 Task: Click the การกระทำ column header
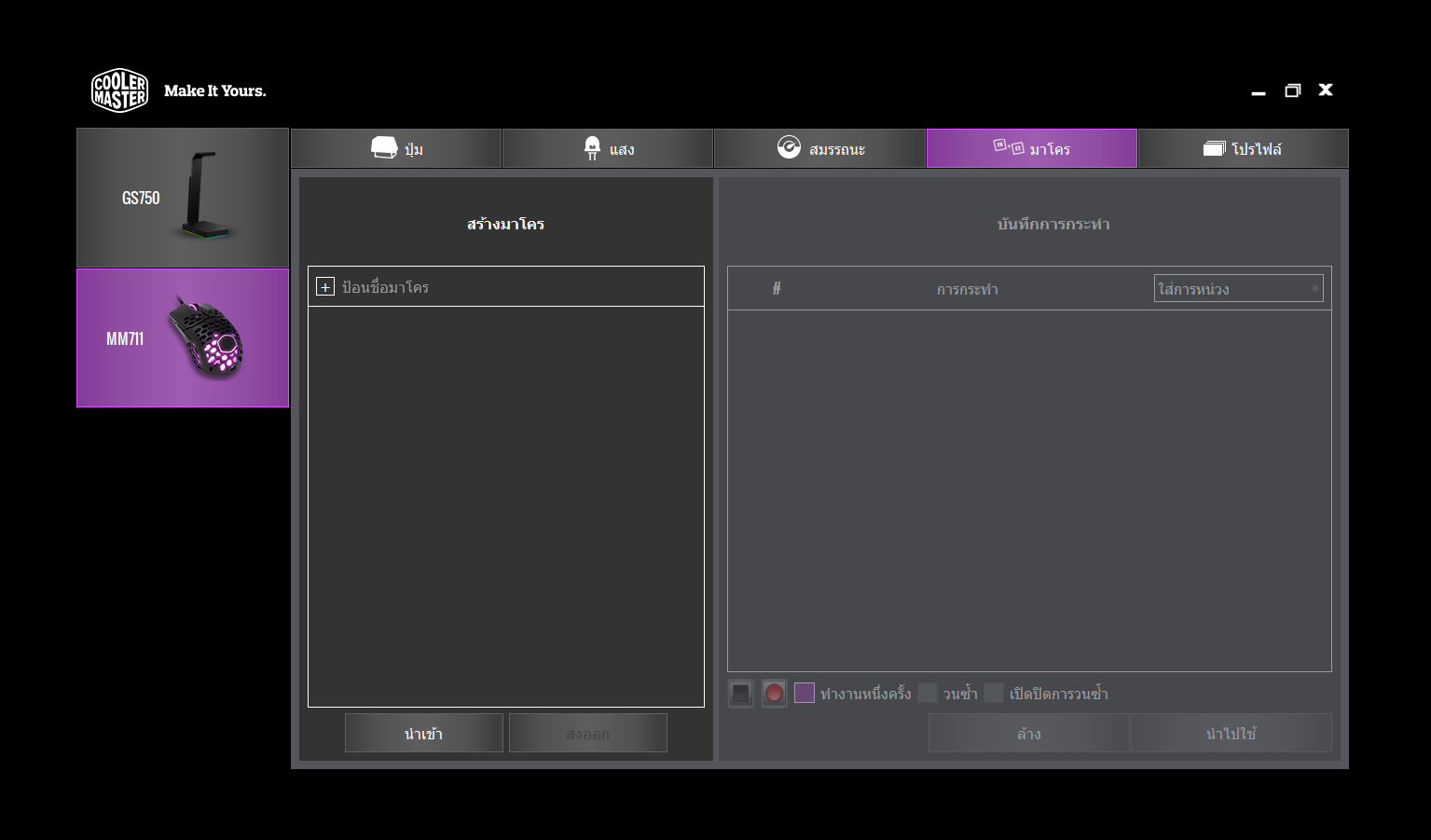(968, 289)
